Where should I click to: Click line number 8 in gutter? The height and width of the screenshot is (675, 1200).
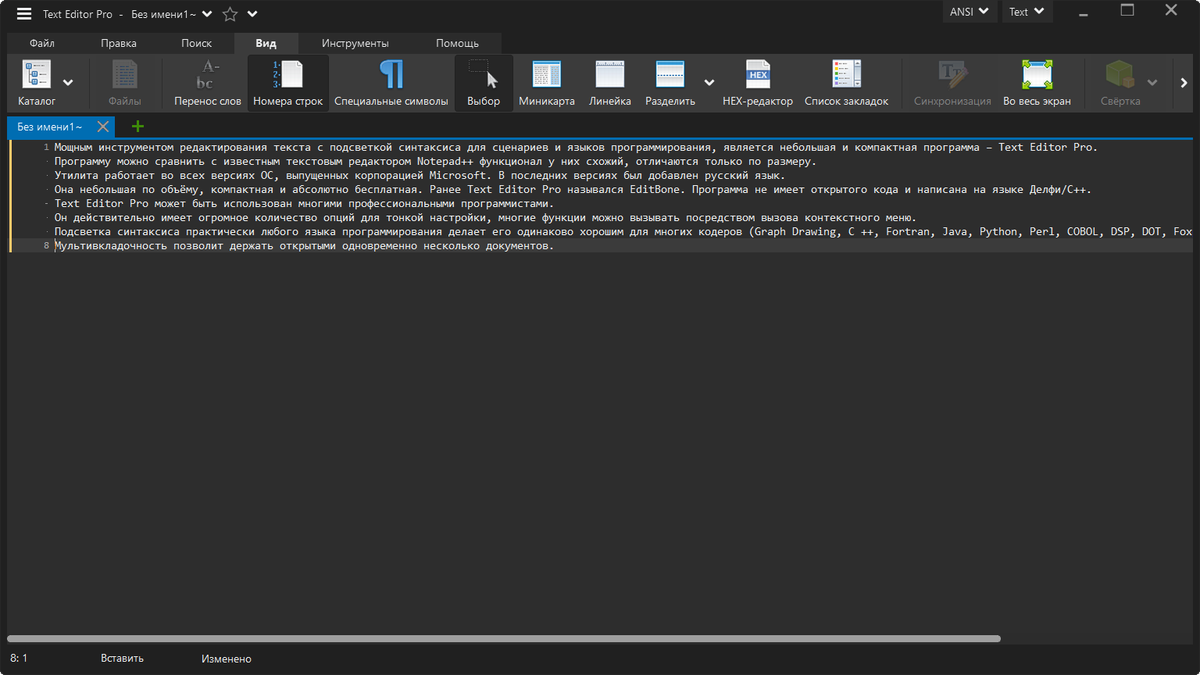(x=46, y=245)
